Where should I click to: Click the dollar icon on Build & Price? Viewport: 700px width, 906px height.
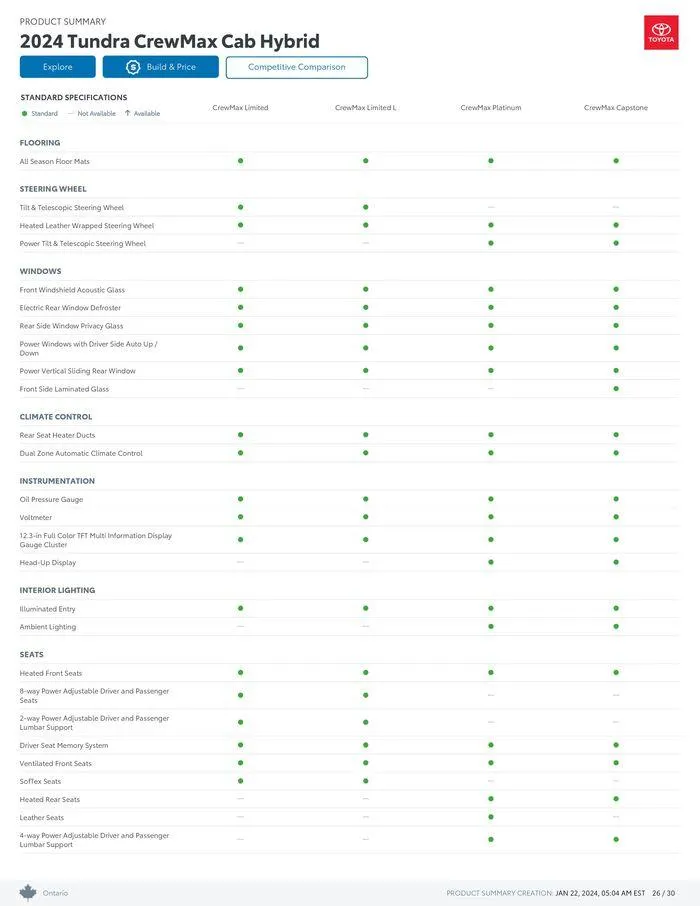133,67
